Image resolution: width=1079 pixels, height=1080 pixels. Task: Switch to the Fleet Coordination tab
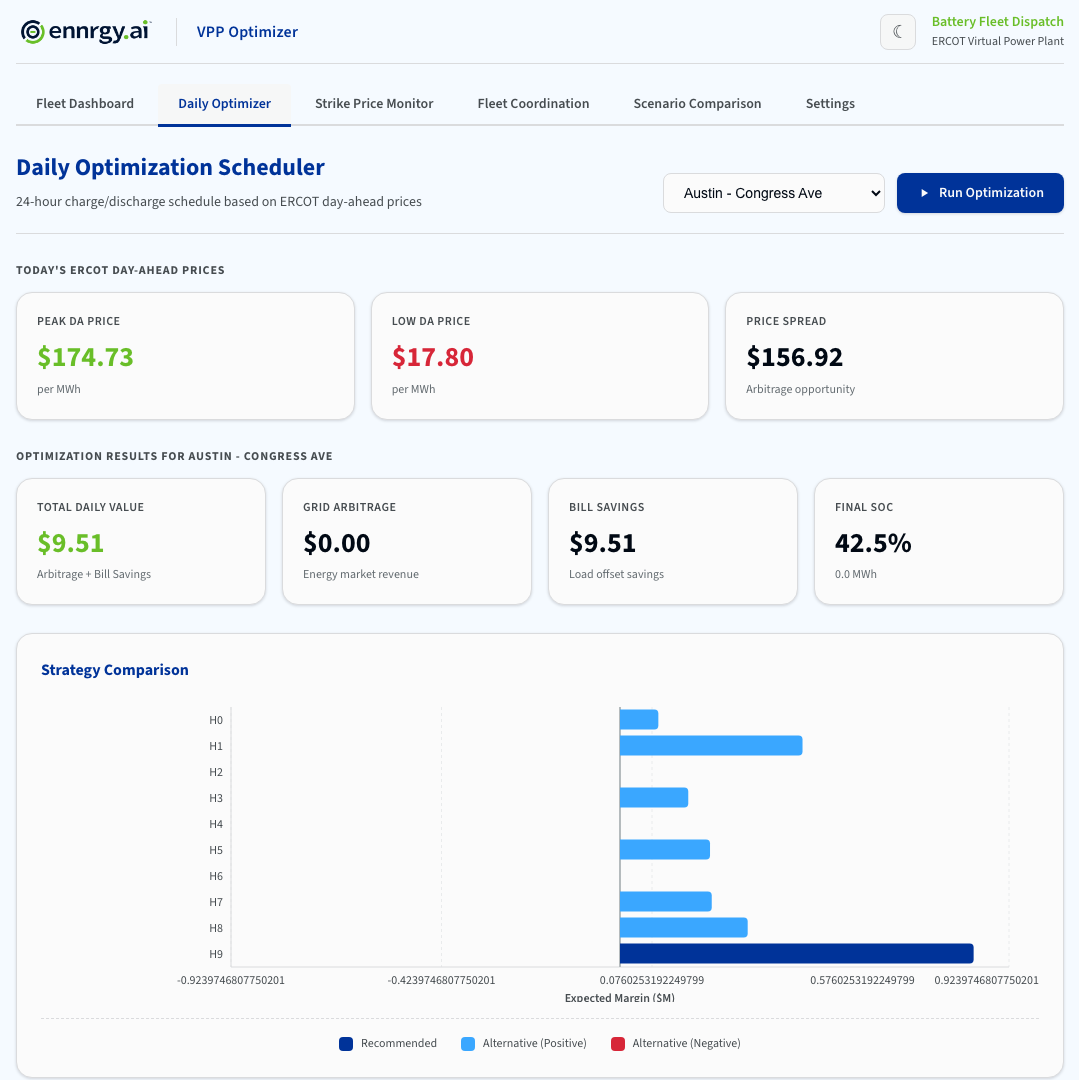[x=533, y=103]
